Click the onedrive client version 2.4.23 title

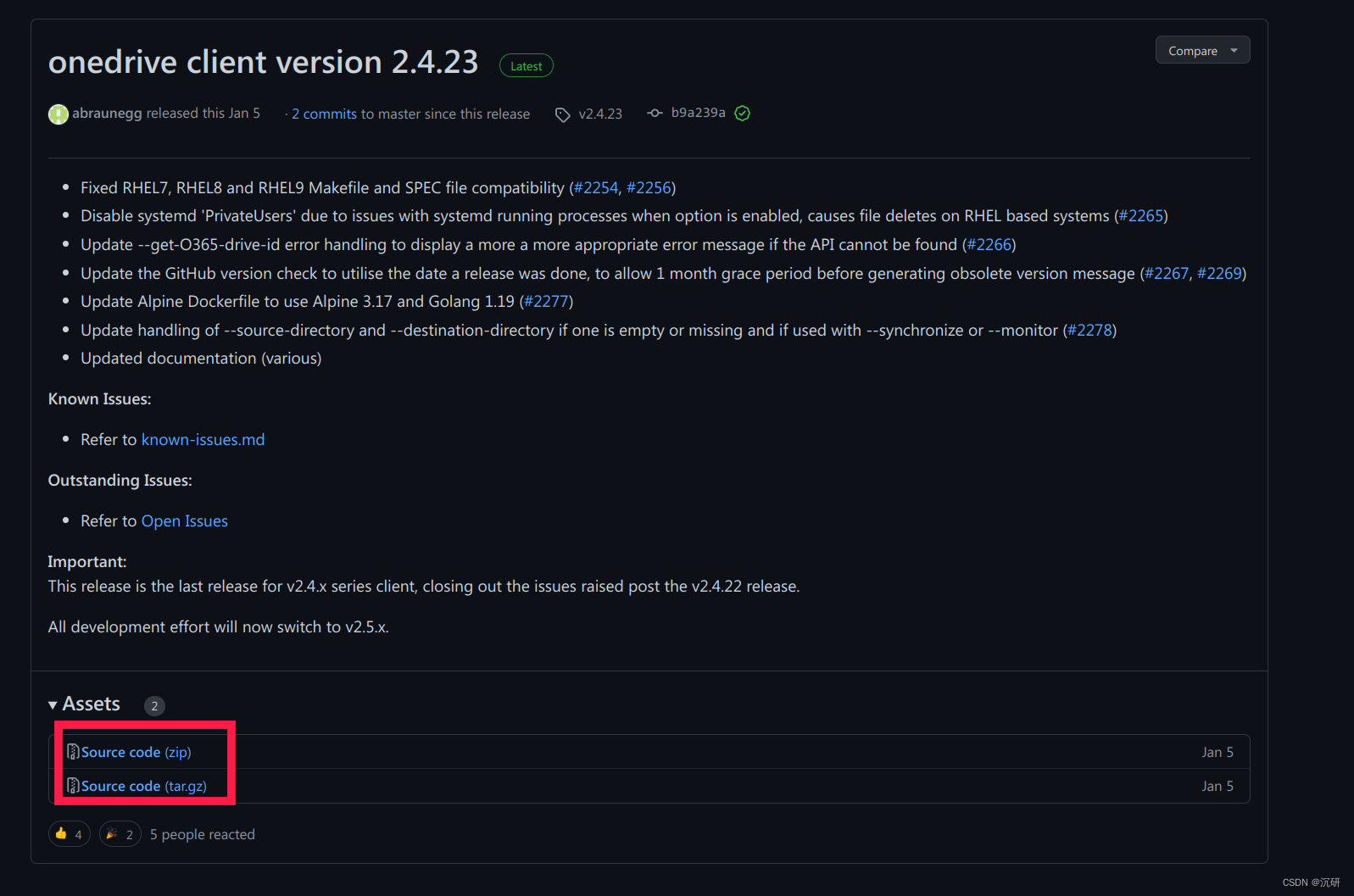click(x=264, y=63)
